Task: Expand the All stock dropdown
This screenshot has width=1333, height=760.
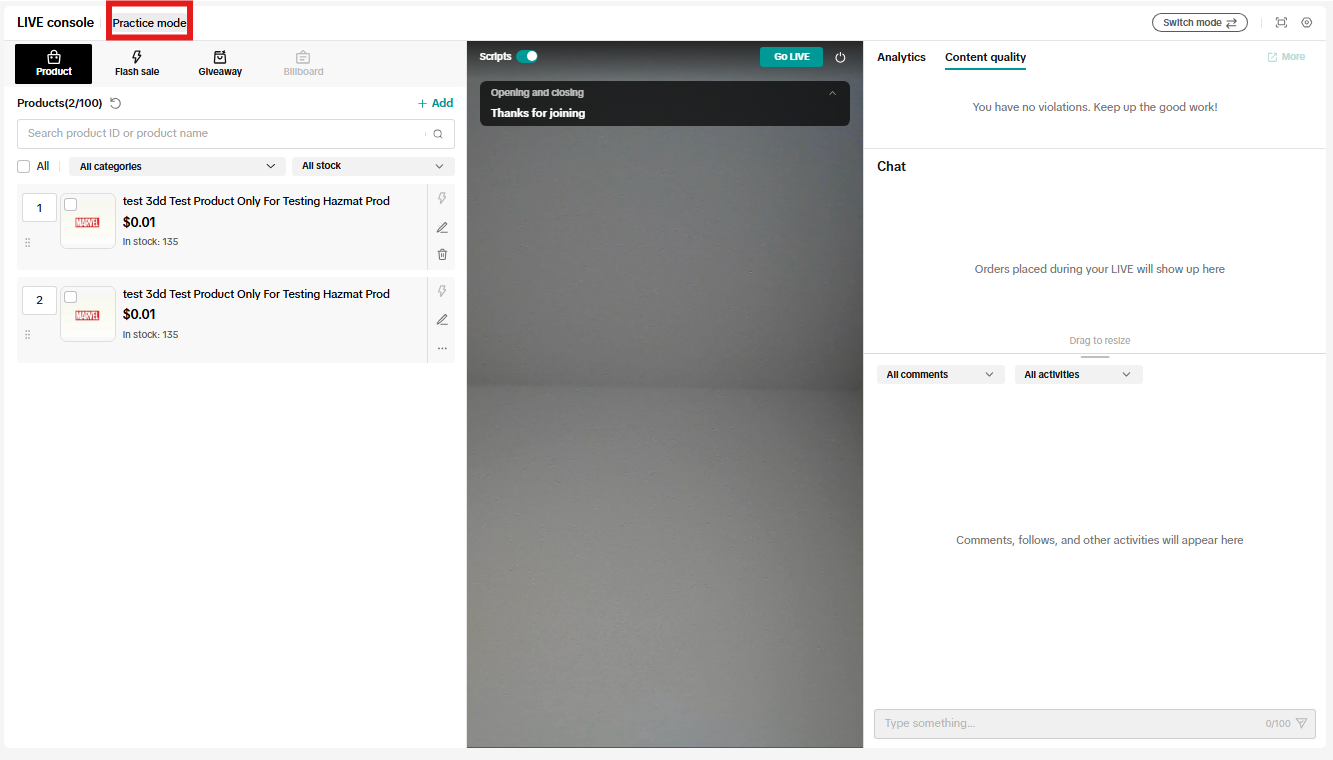Action: 372,166
